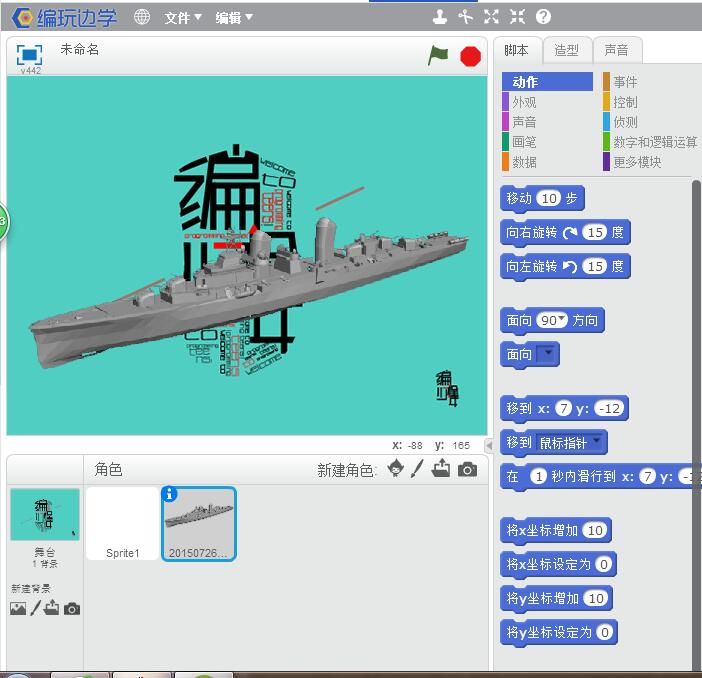Take new sprite photo with camera

click(467, 469)
